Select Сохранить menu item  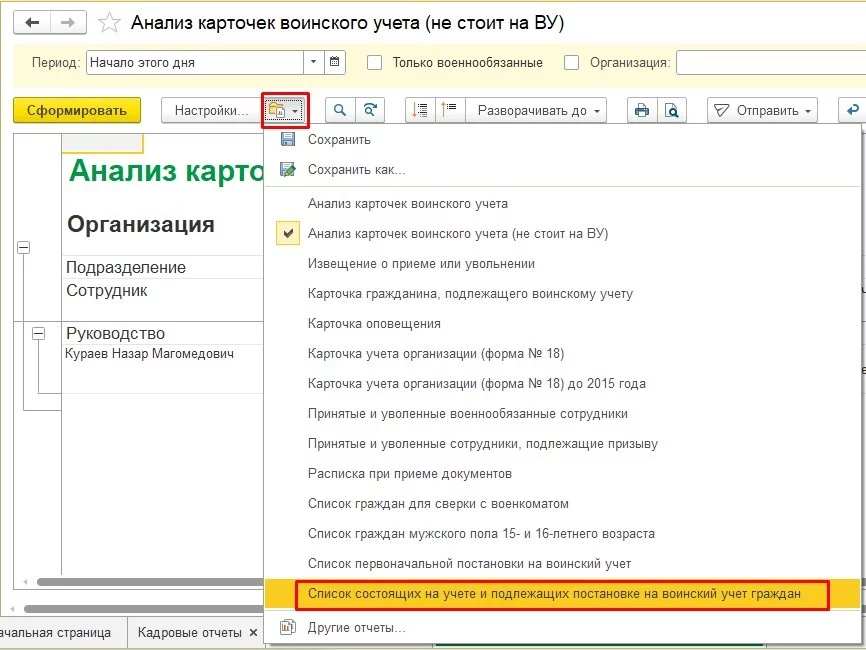pos(563,140)
